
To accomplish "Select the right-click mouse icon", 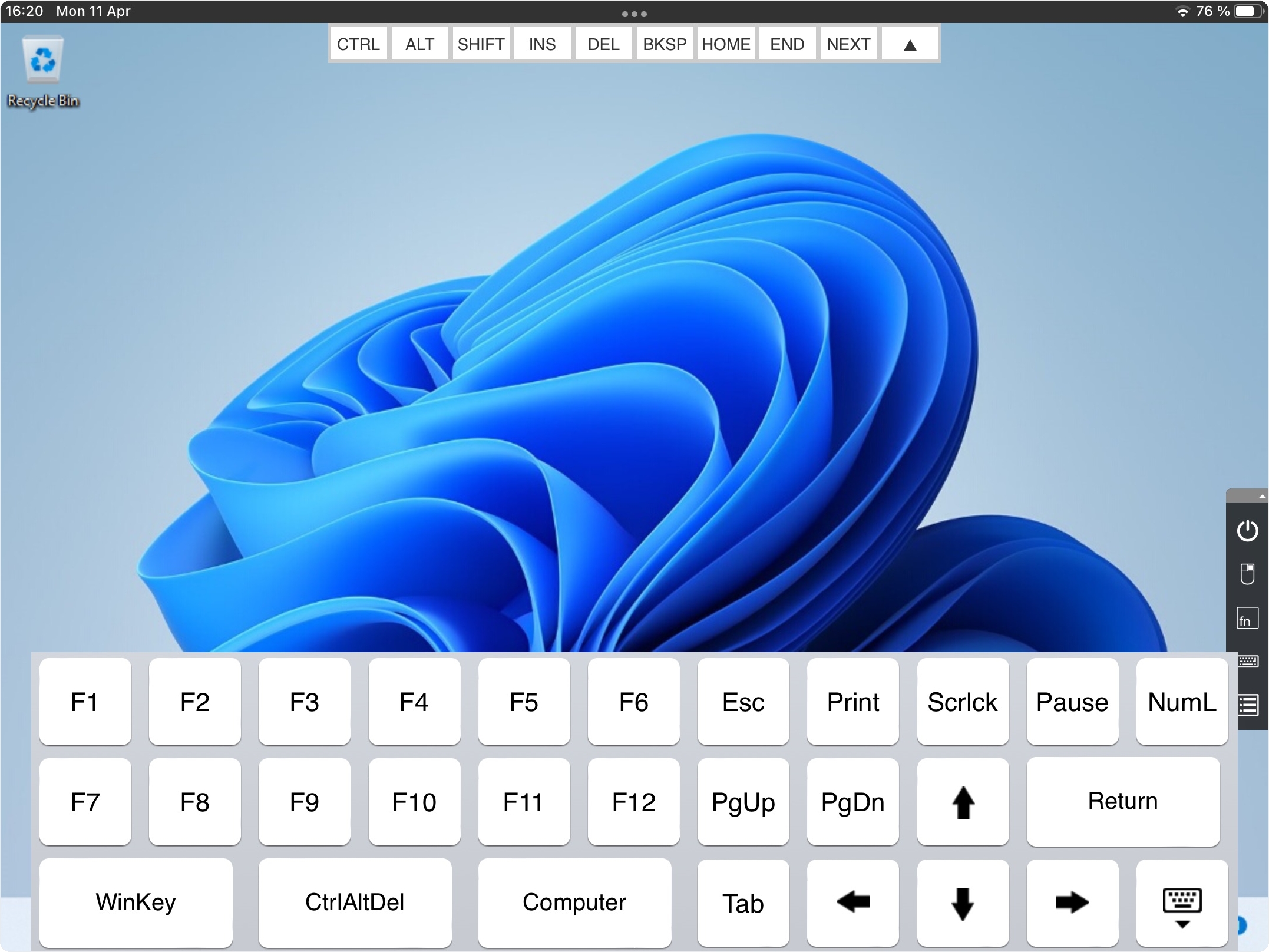I will (x=1247, y=574).
